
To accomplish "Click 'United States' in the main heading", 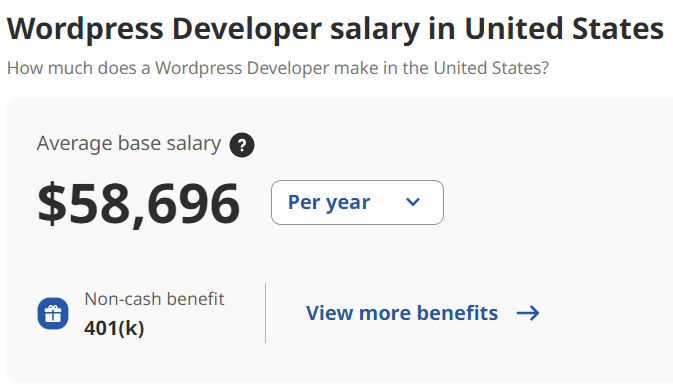I will tap(564, 29).
